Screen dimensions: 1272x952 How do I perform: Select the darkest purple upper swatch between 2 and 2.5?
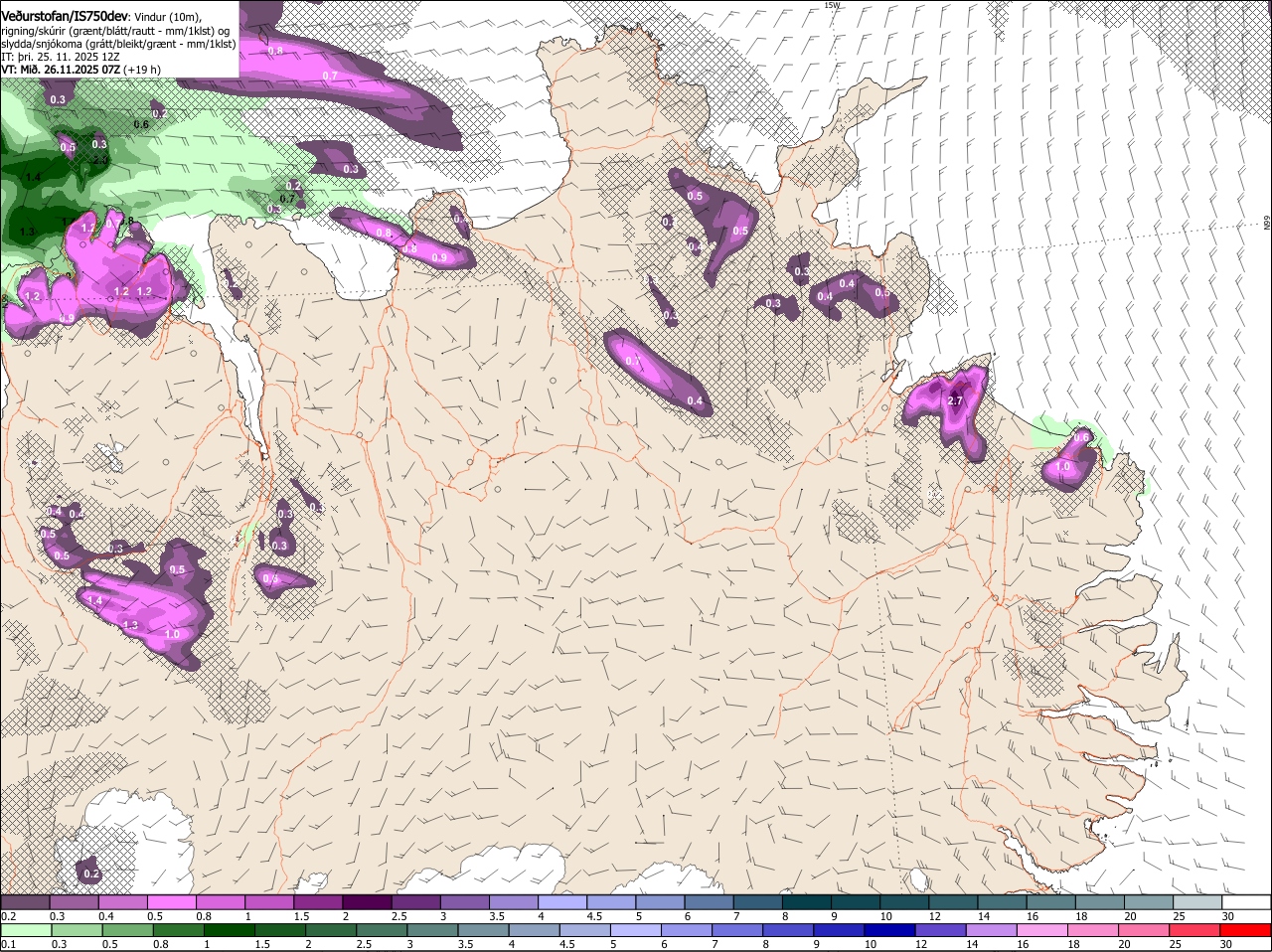pyautogui.click(x=367, y=901)
